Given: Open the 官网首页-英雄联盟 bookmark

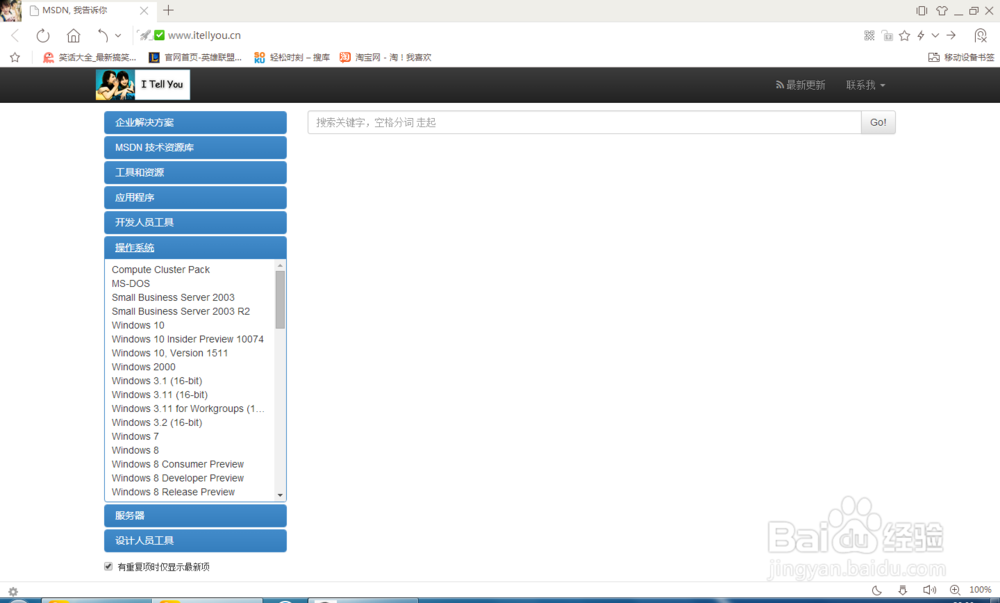Looking at the screenshot, I should 195,57.
